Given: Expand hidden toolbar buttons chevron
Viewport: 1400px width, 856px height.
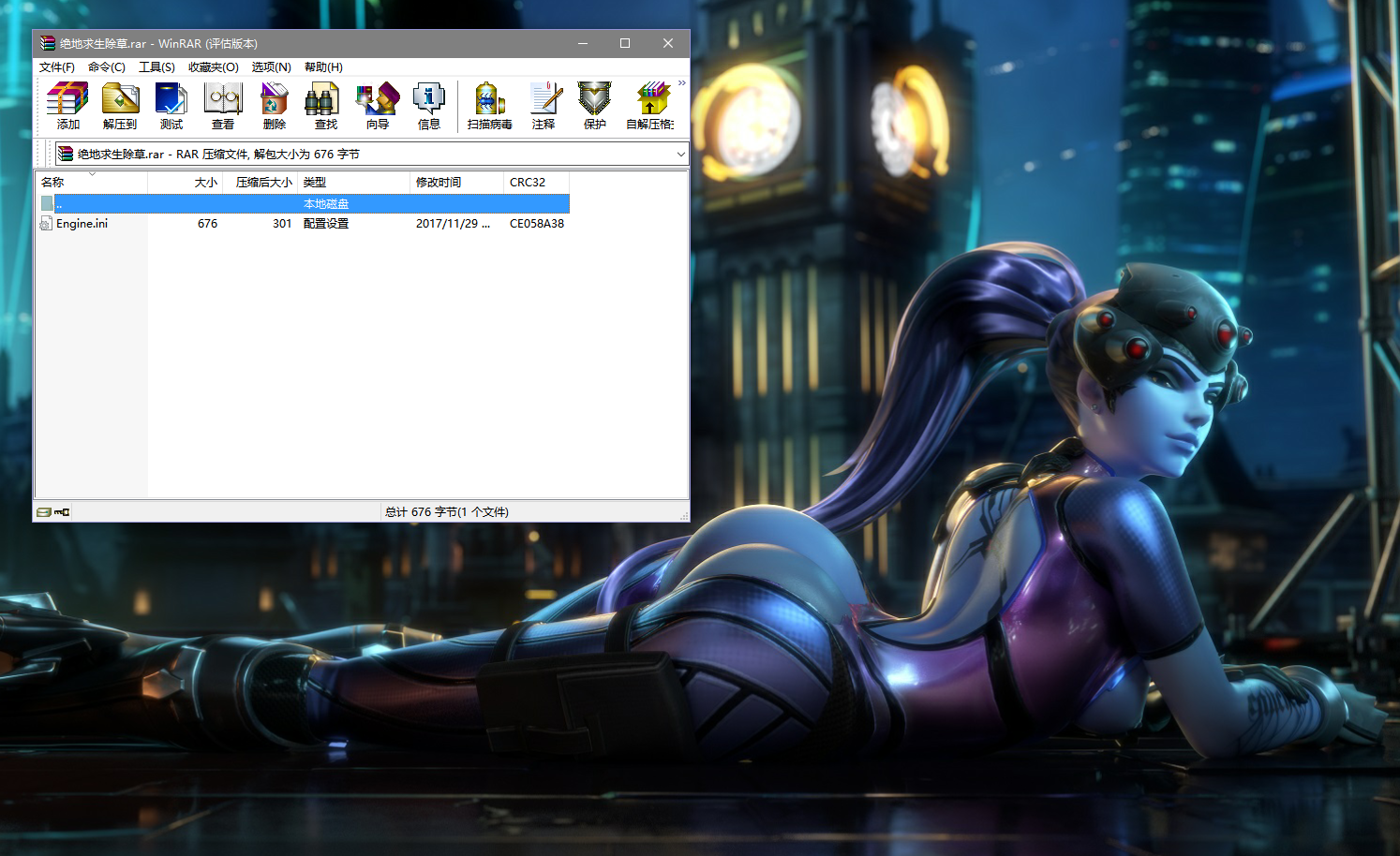Looking at the screenshot, I should coord(682,83).
